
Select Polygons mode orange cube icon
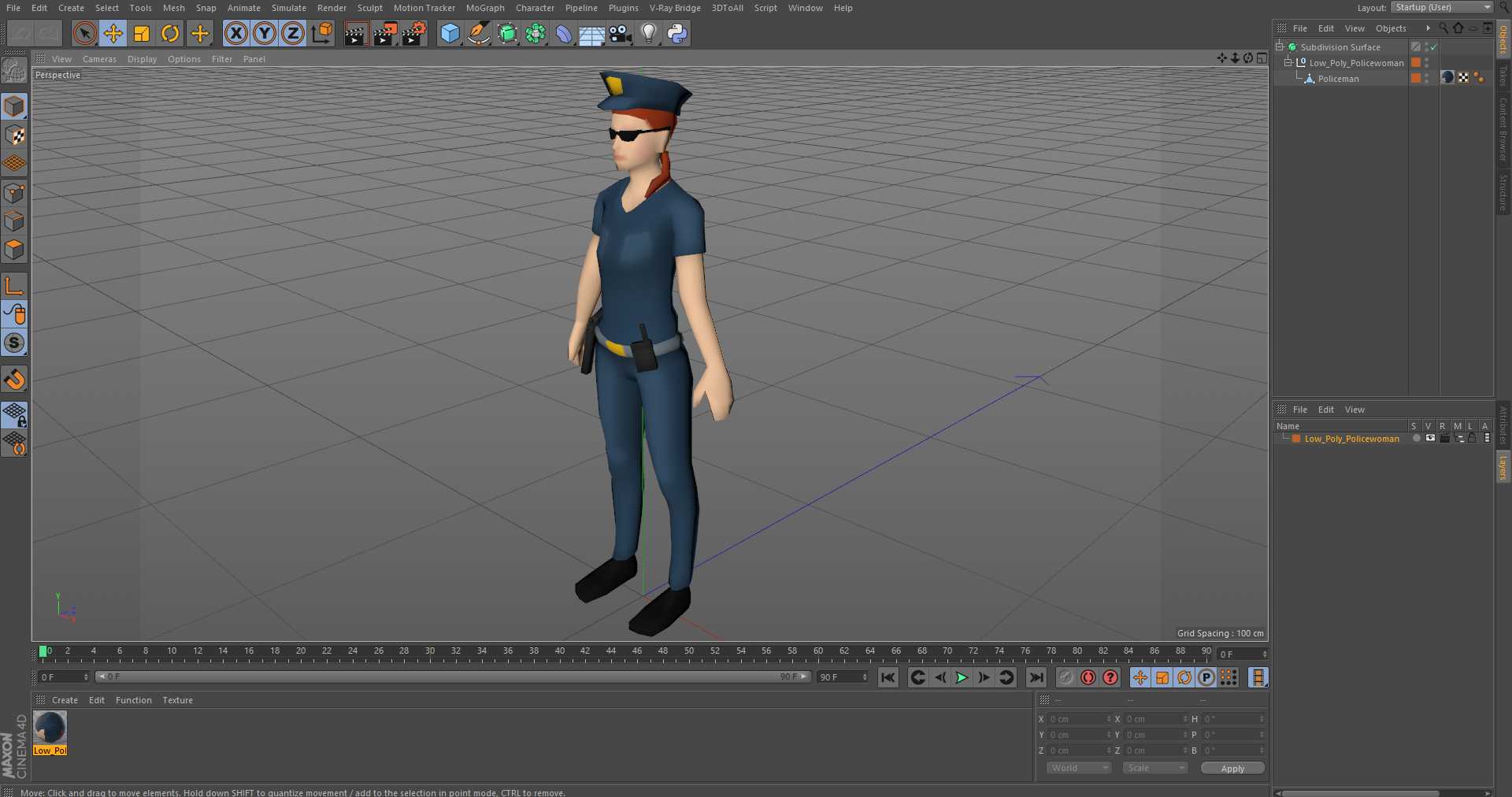14,250
